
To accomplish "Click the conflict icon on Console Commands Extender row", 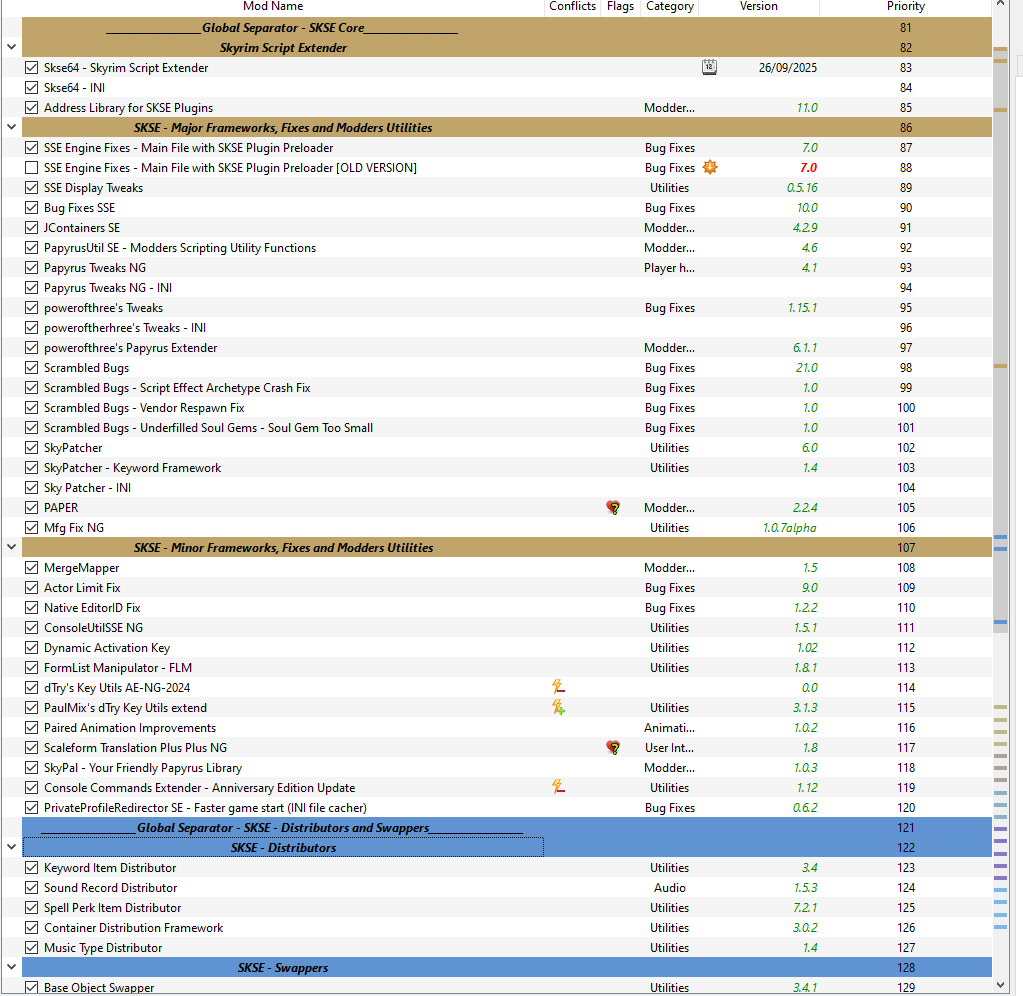I will (558, 787).
